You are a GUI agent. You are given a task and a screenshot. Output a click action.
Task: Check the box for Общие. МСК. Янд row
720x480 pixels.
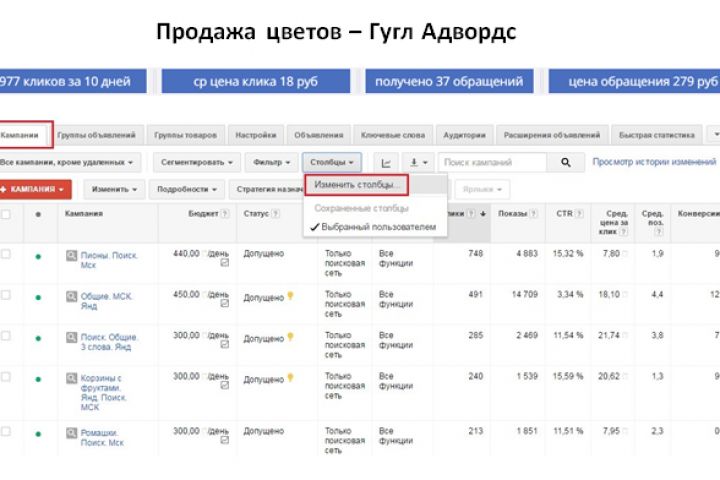click(x=6, y=295)
